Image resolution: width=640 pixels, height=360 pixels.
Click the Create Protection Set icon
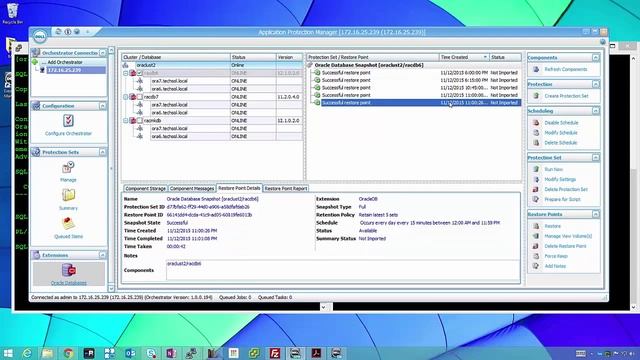[536, 96]
